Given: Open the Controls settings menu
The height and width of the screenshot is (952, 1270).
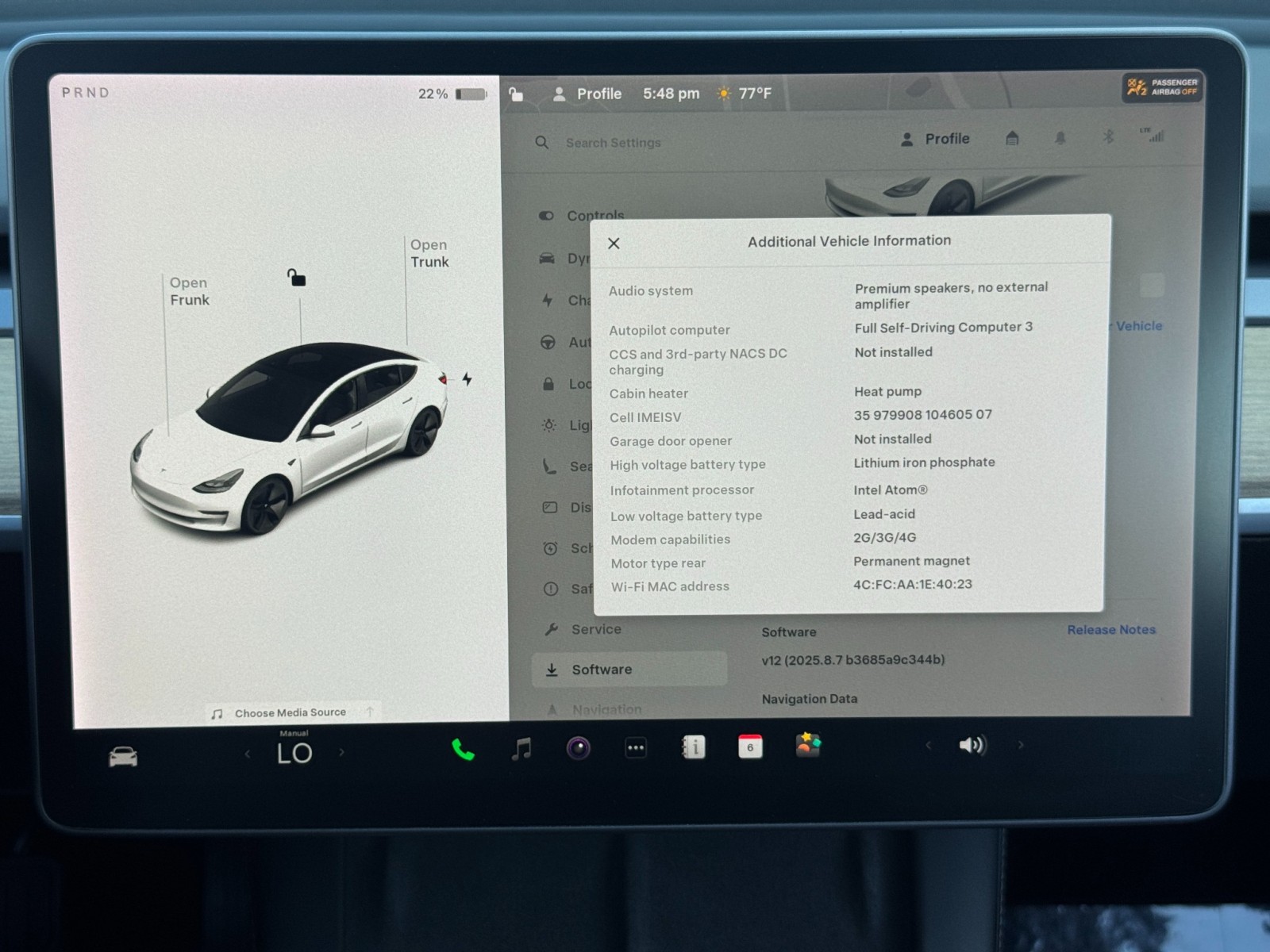Looking at the screenshot, I should [583, 215].
